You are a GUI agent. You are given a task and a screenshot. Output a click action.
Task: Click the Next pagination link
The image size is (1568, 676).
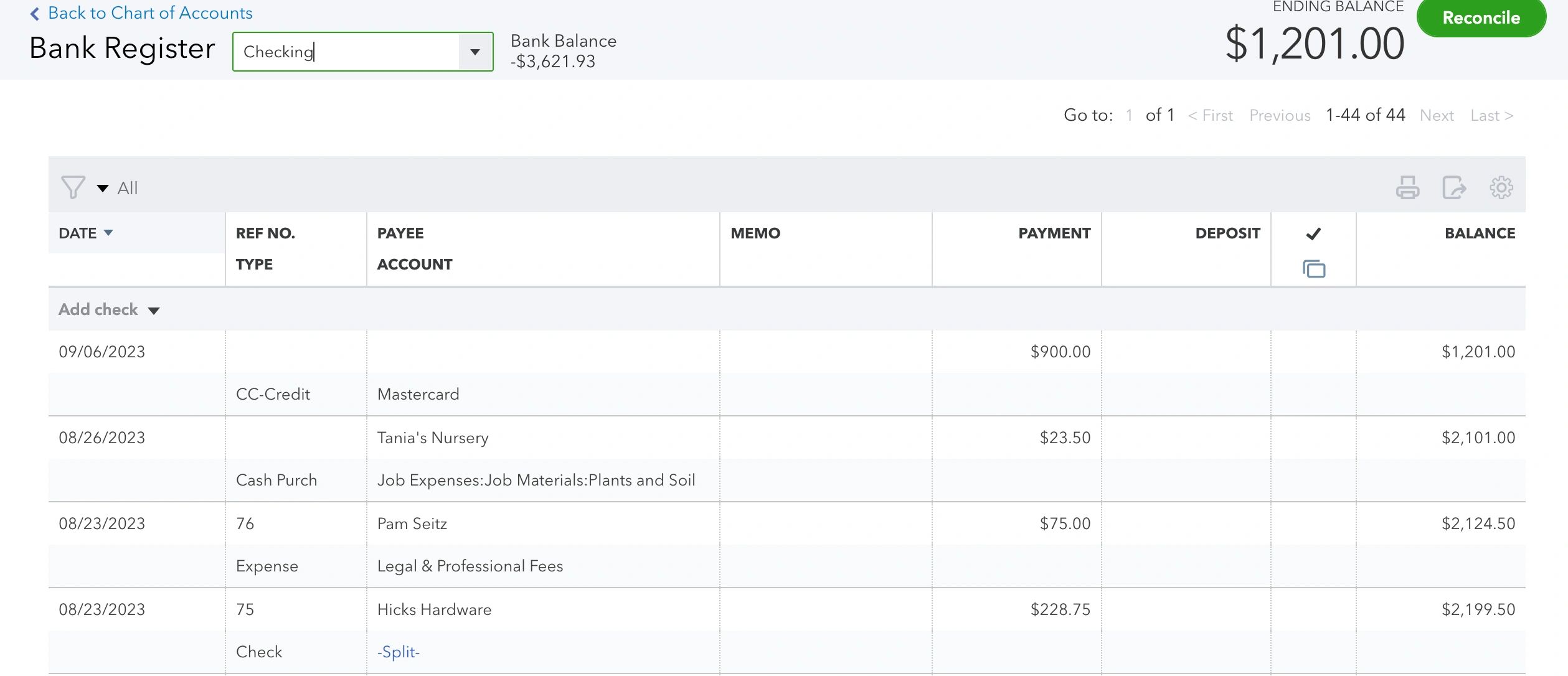point(1437,115)
